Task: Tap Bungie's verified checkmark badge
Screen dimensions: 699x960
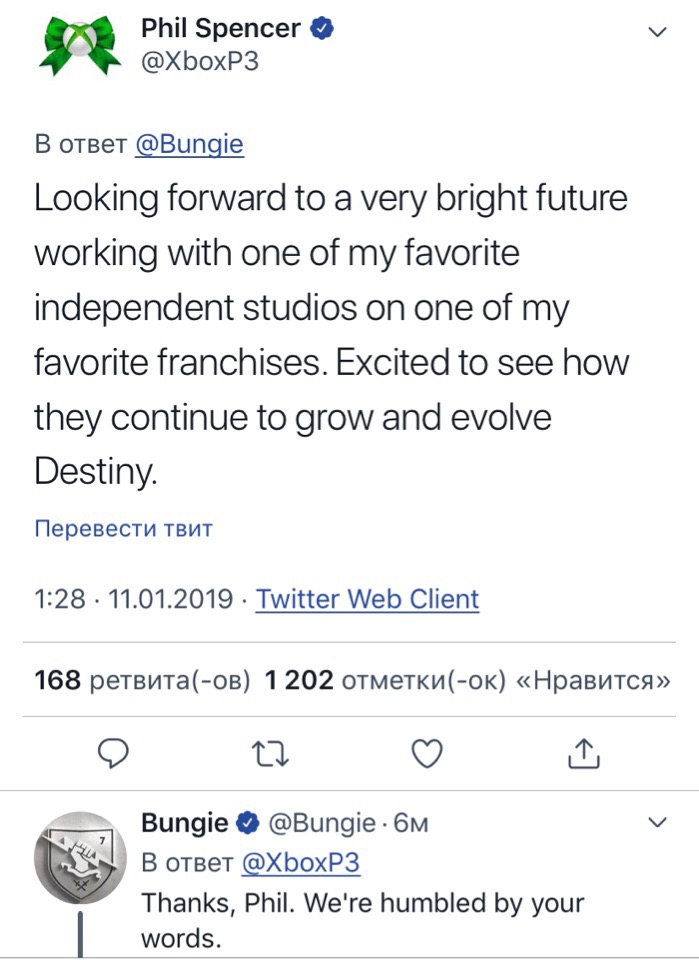Action: click(246, 824)
